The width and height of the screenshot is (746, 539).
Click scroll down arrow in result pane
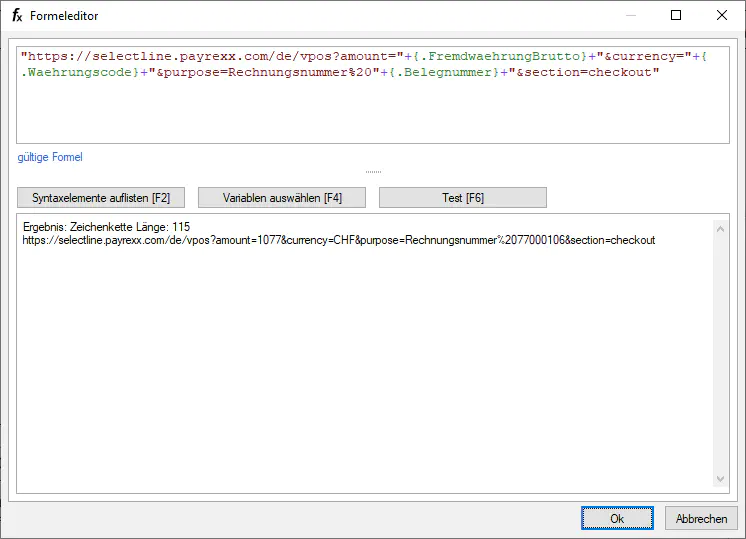point(721,480)
